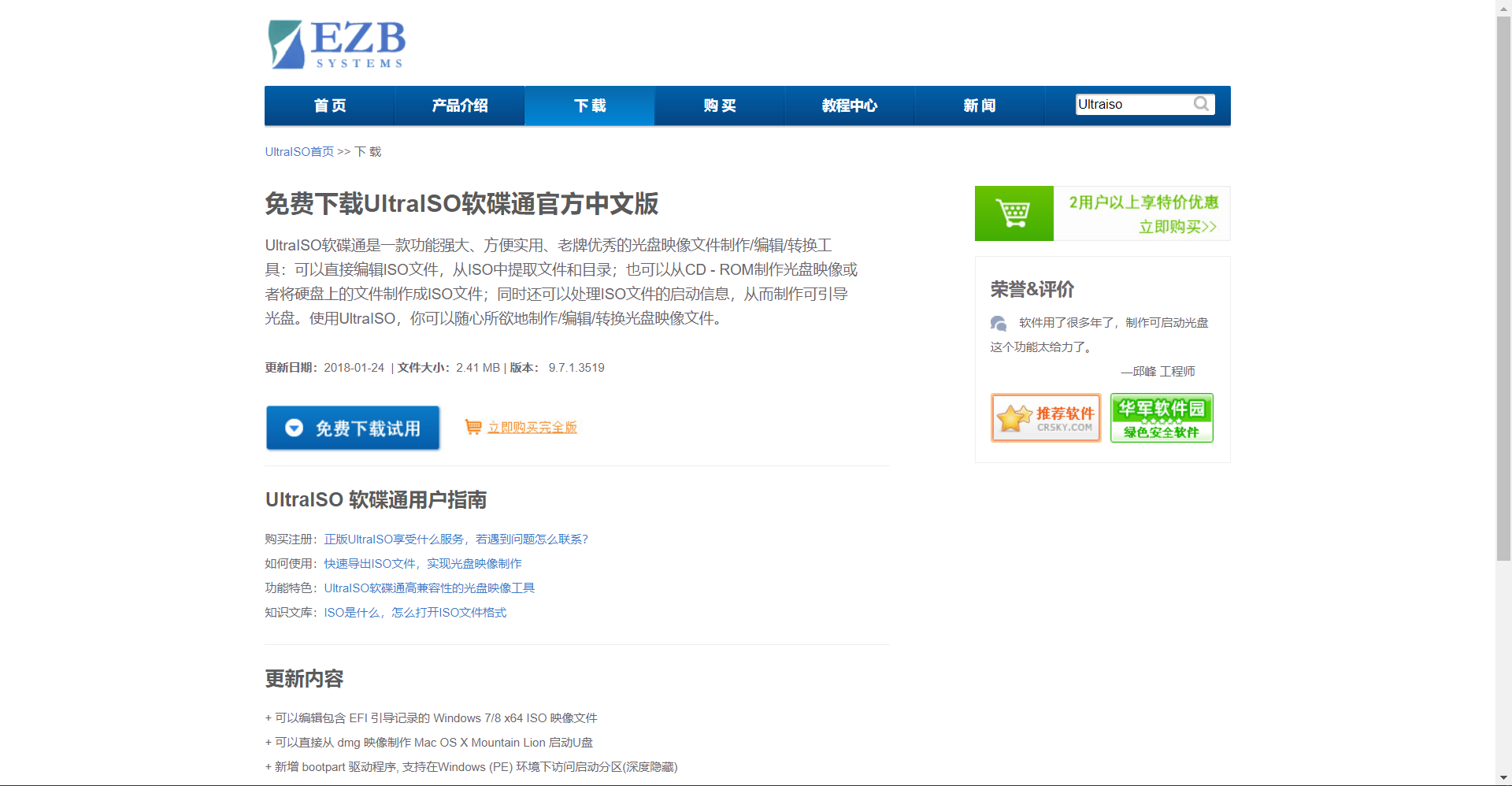Image resolution: width=1512 pixels, height=786 pixels.
Task: Click the reviewer name 邱峰 工程师
Action: coord(1164,371)
